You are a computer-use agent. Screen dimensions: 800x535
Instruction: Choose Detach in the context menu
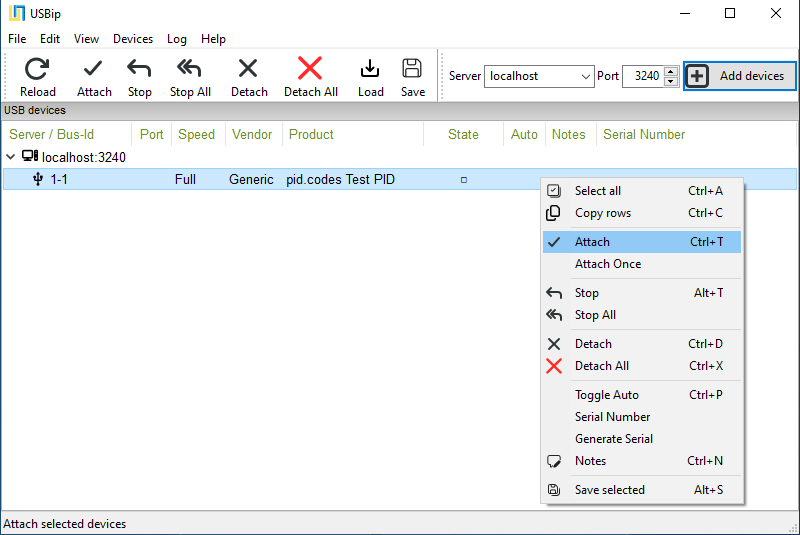[642, 344]
